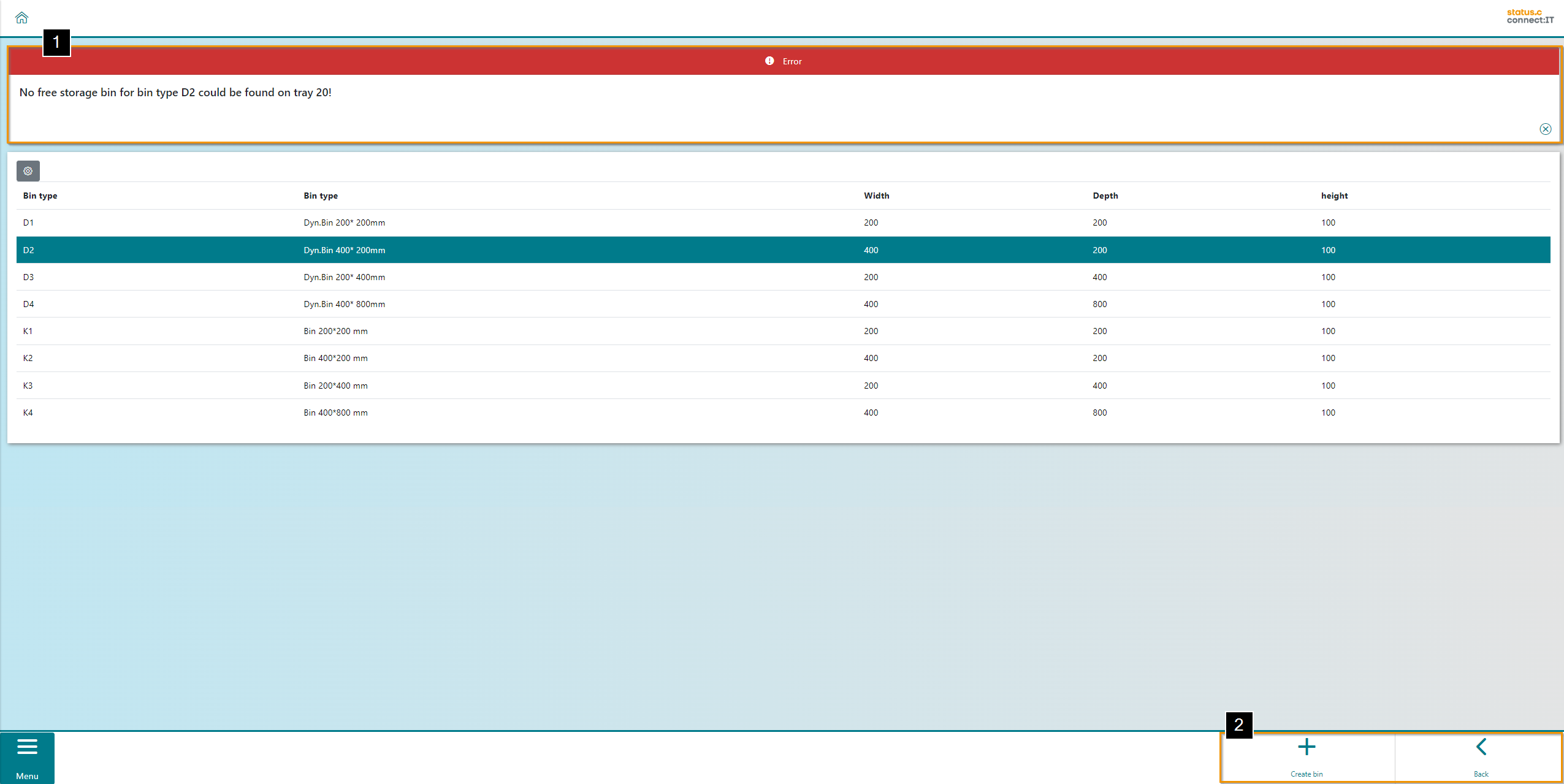
Task: Dismiss the error message with close icon
Action: (1545, 129)
